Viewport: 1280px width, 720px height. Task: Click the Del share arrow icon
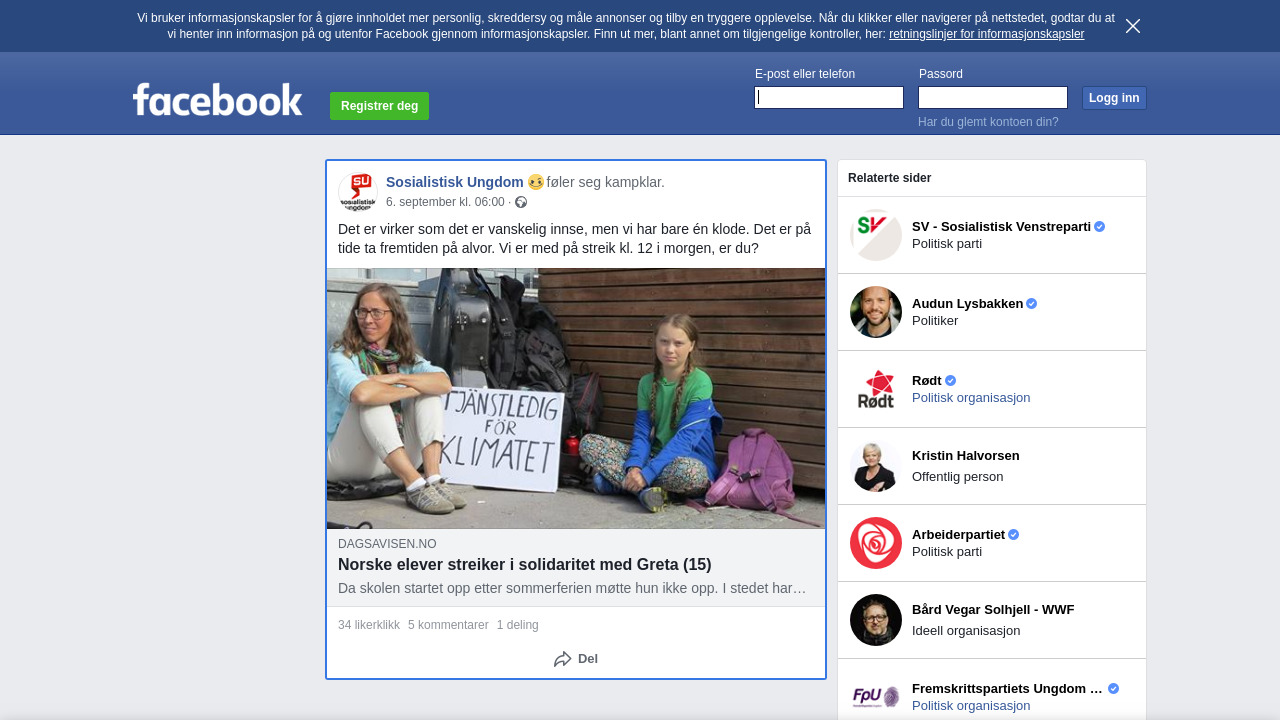(563, 659)
